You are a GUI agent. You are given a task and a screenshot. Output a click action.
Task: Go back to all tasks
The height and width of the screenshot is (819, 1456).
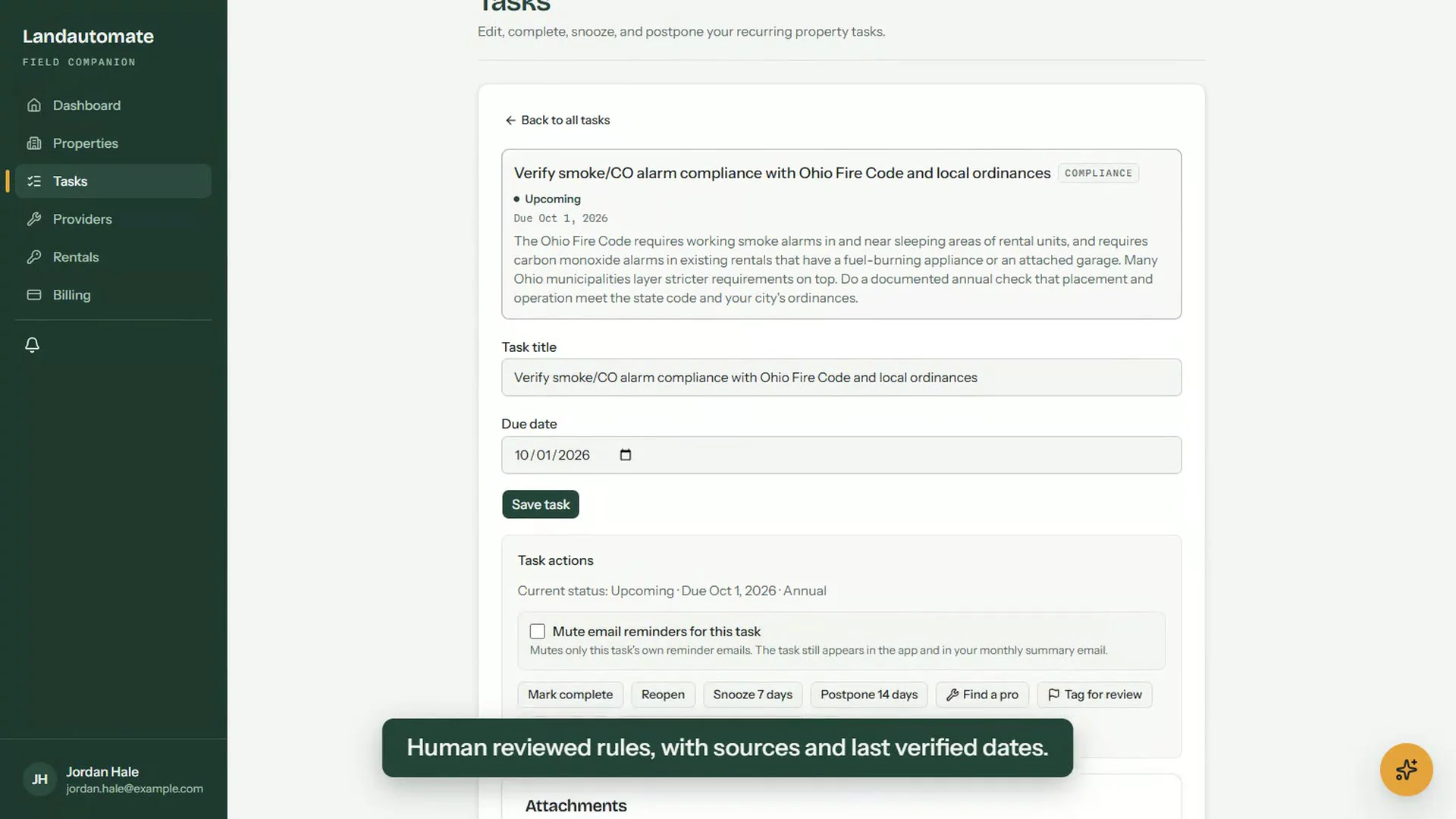coord(557,121)
